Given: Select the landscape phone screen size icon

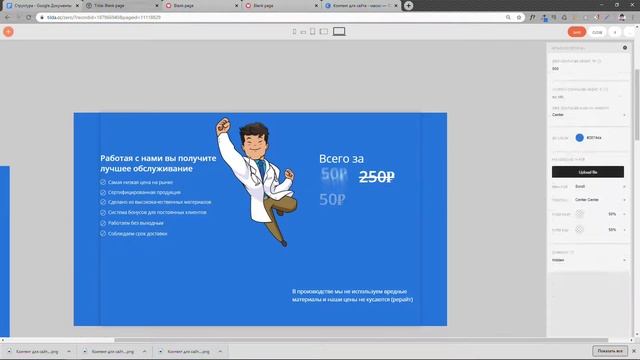Looking at the screenshot, I should [x=303, y=32].
